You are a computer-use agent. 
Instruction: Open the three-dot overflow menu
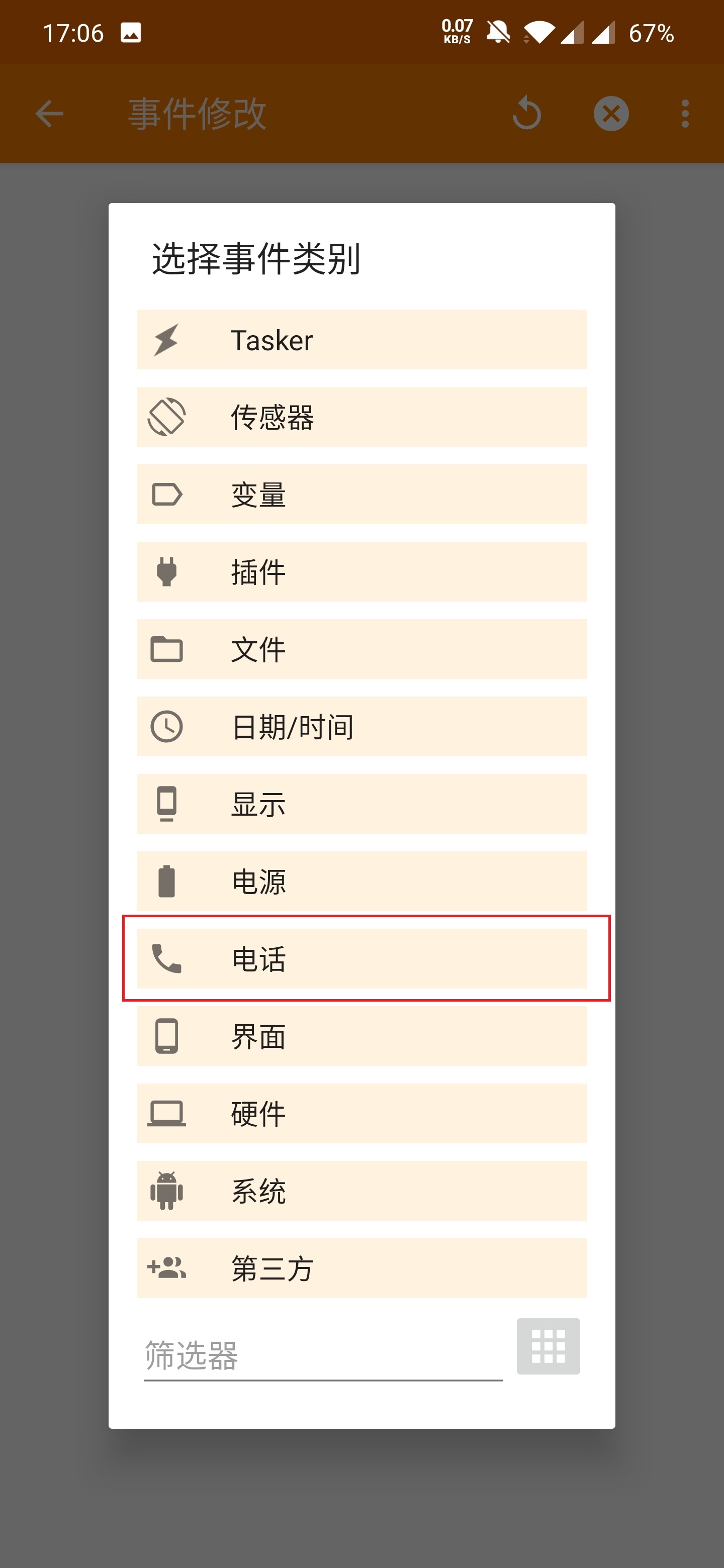point(685,114)
